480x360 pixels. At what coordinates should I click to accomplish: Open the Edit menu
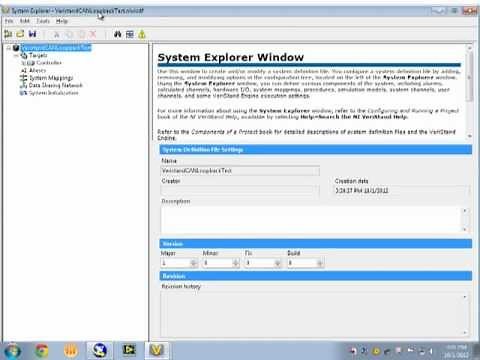tap(25, 21)
